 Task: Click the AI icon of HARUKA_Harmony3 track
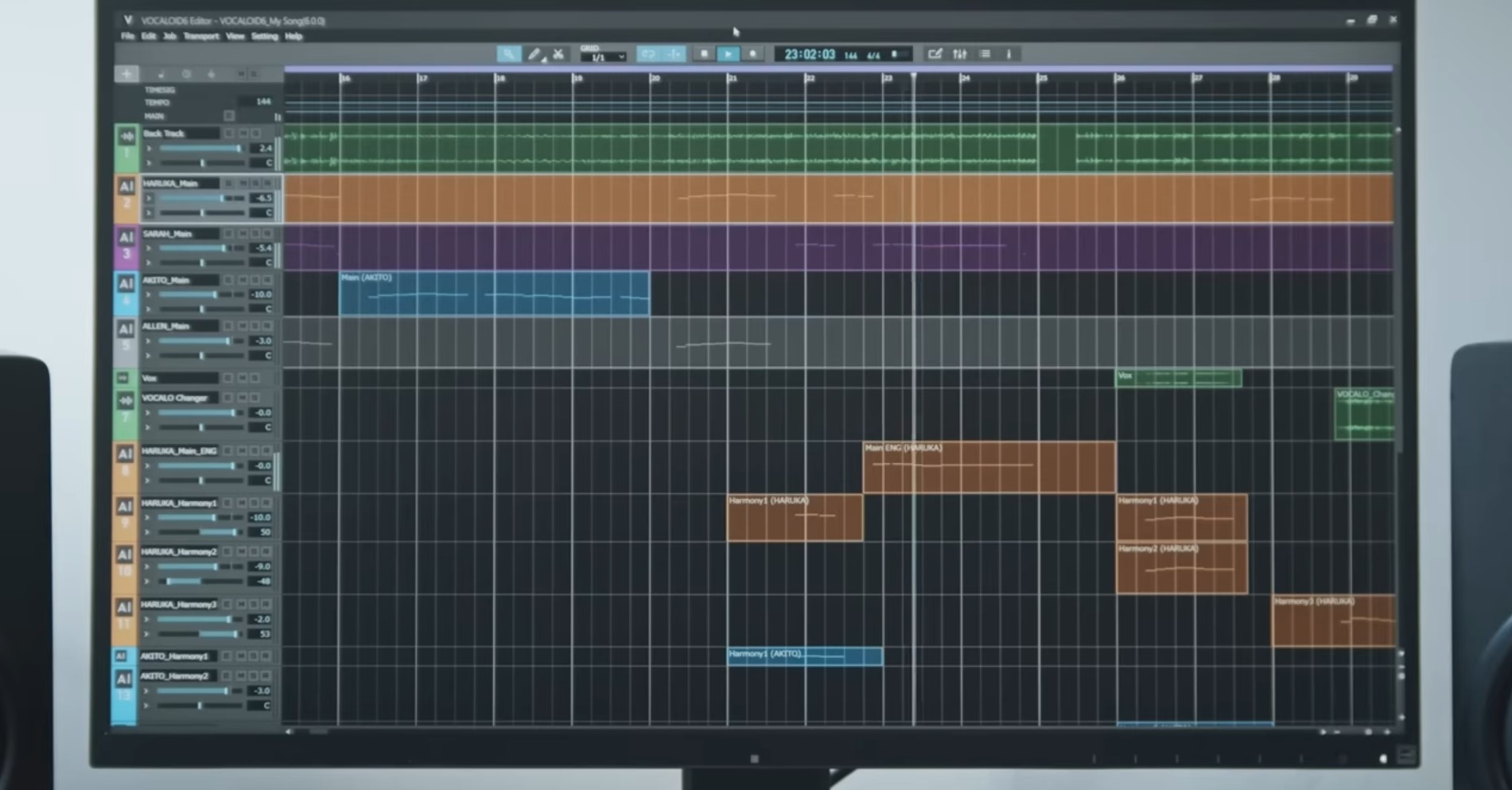pos(125,608)
